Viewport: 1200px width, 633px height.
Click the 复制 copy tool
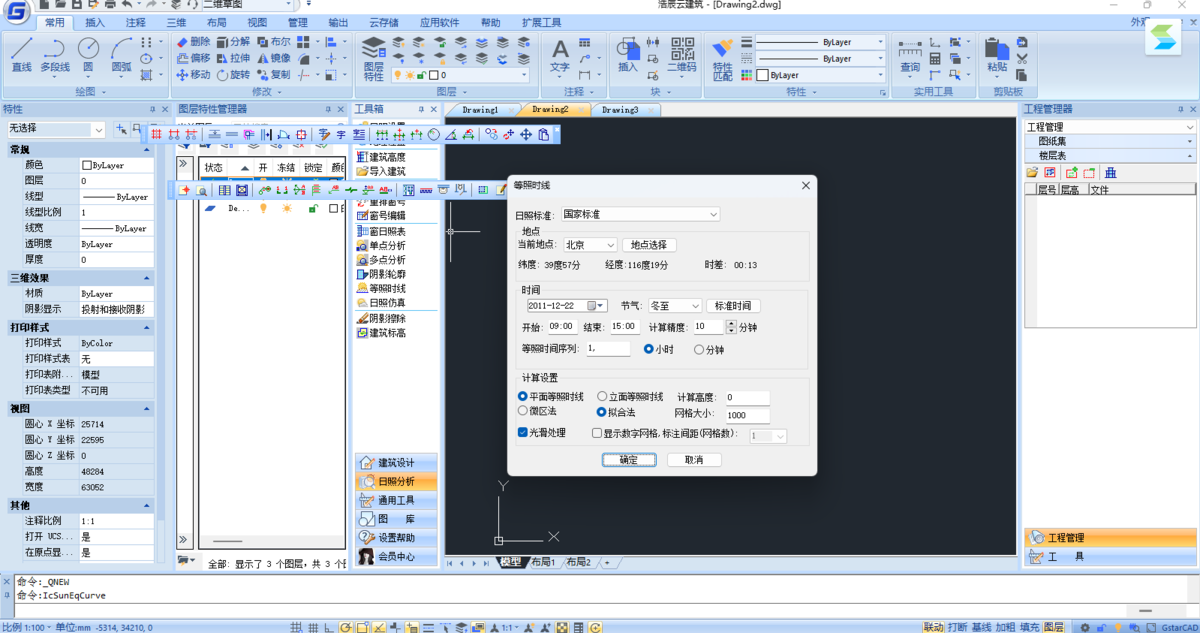[273, 74]
